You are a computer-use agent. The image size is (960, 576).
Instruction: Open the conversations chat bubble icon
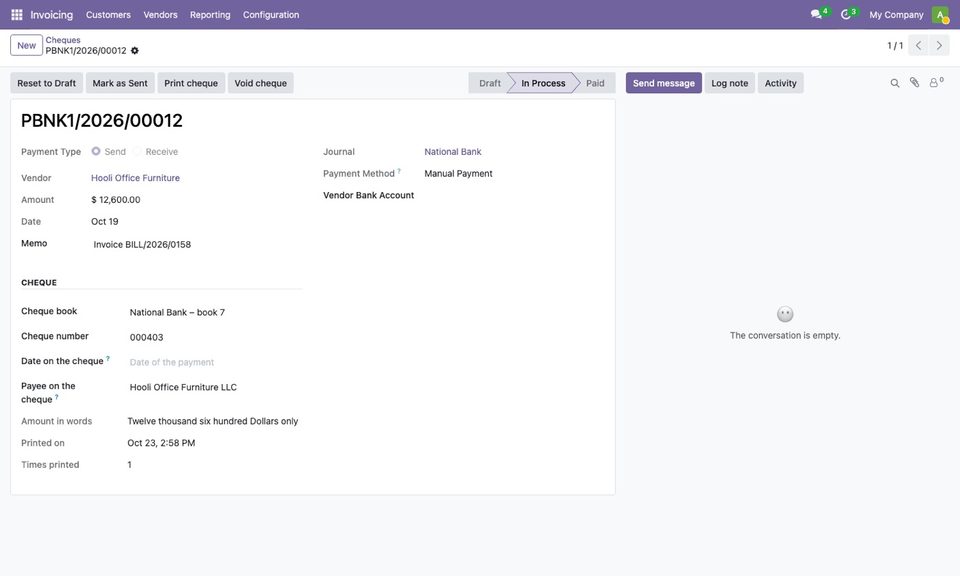pos(816,14)
